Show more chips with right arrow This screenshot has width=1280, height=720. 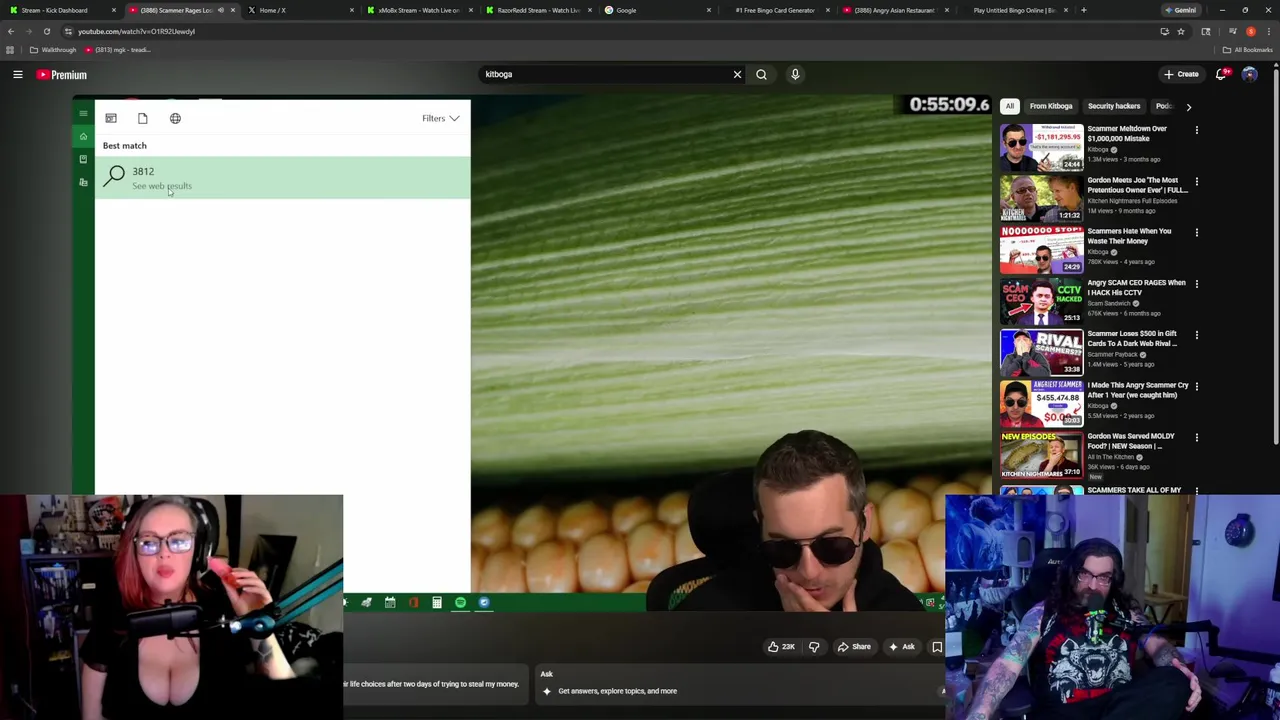coord(1188,106)
